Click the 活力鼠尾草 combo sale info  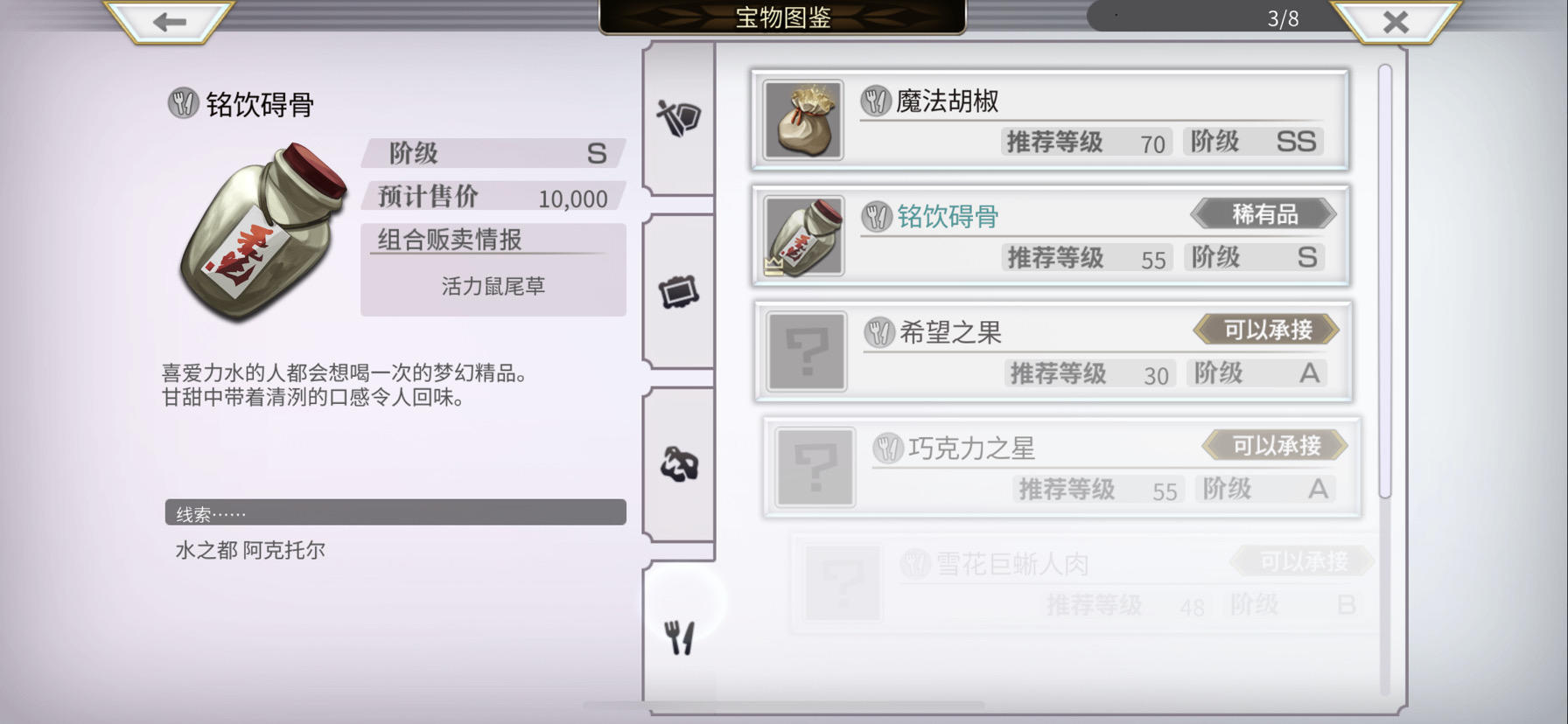click(x=493, y=286)
